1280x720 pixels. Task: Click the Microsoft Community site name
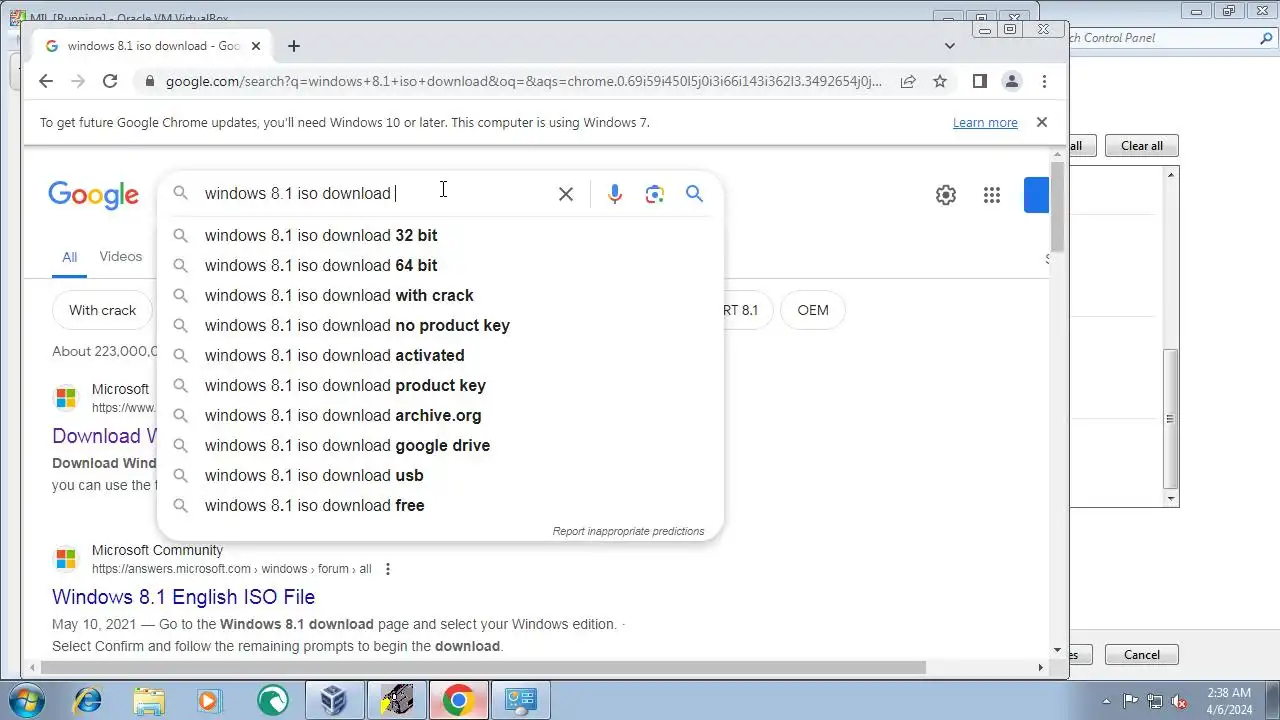157,550
